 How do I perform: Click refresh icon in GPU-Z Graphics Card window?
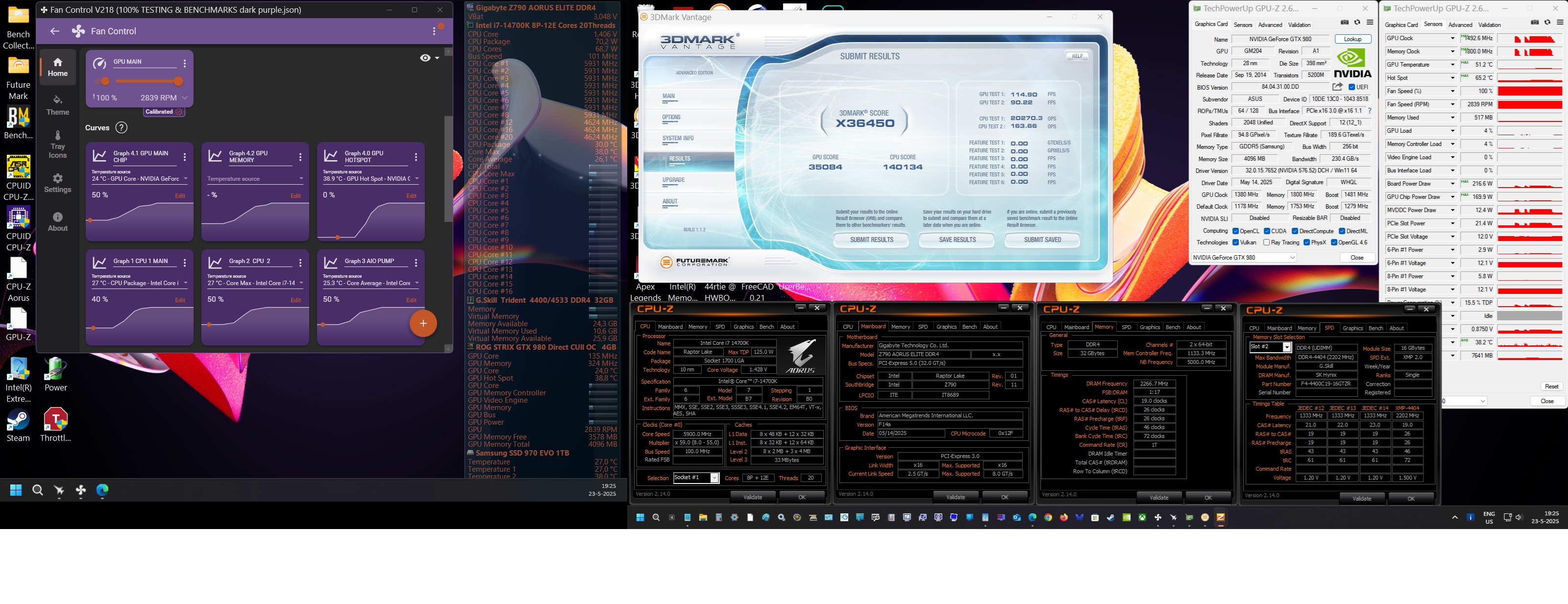1357,23
